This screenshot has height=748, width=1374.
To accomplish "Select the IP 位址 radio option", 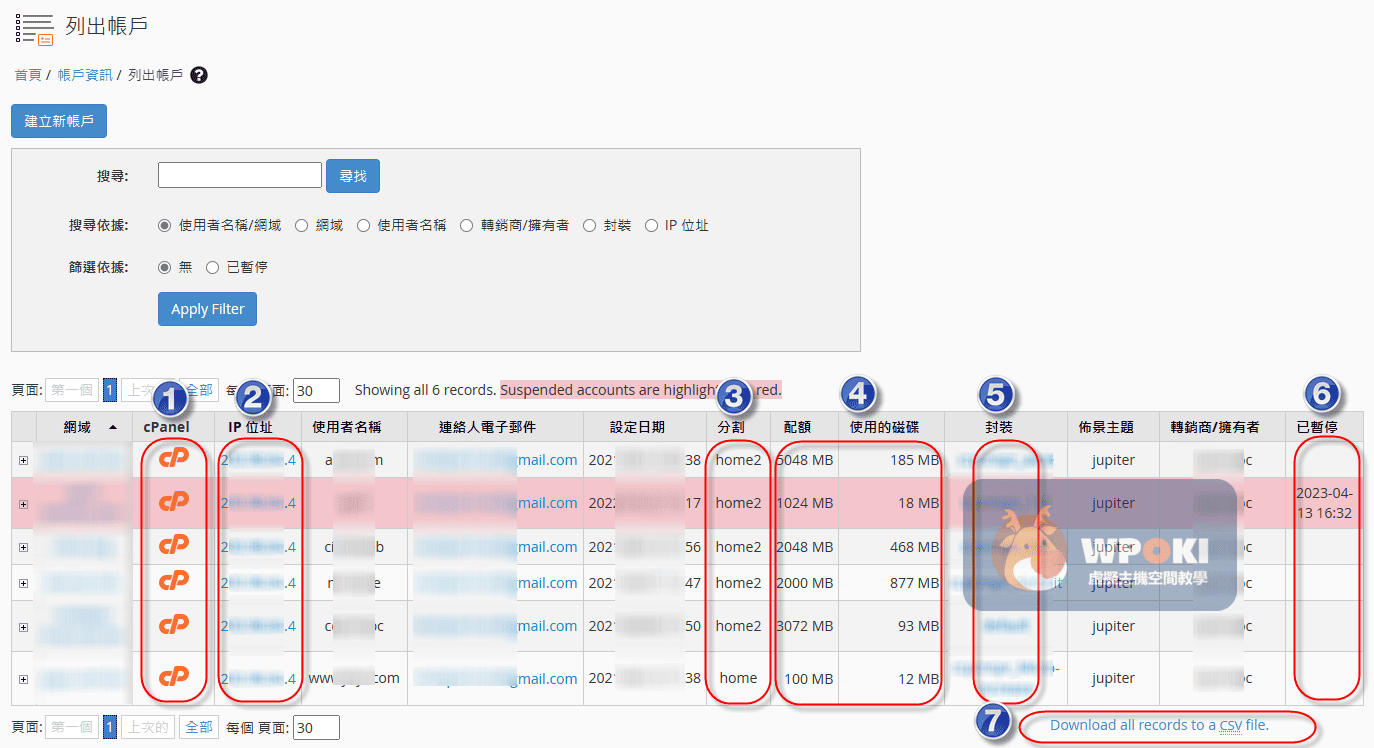I will (x=651, y=226).
